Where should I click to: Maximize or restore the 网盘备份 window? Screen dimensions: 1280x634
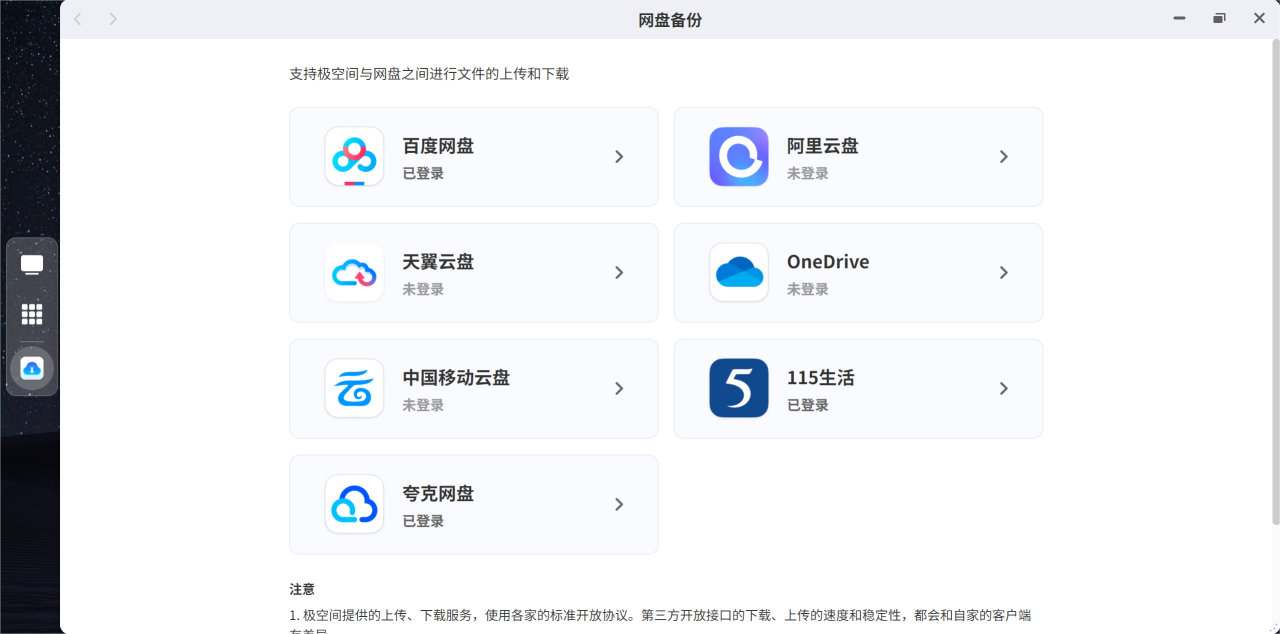1219,18
